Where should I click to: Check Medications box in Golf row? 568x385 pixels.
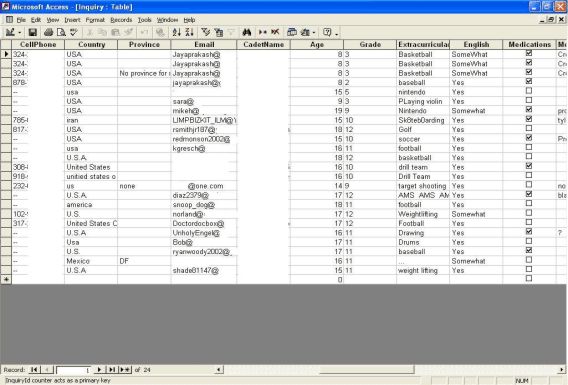(529, 128)
